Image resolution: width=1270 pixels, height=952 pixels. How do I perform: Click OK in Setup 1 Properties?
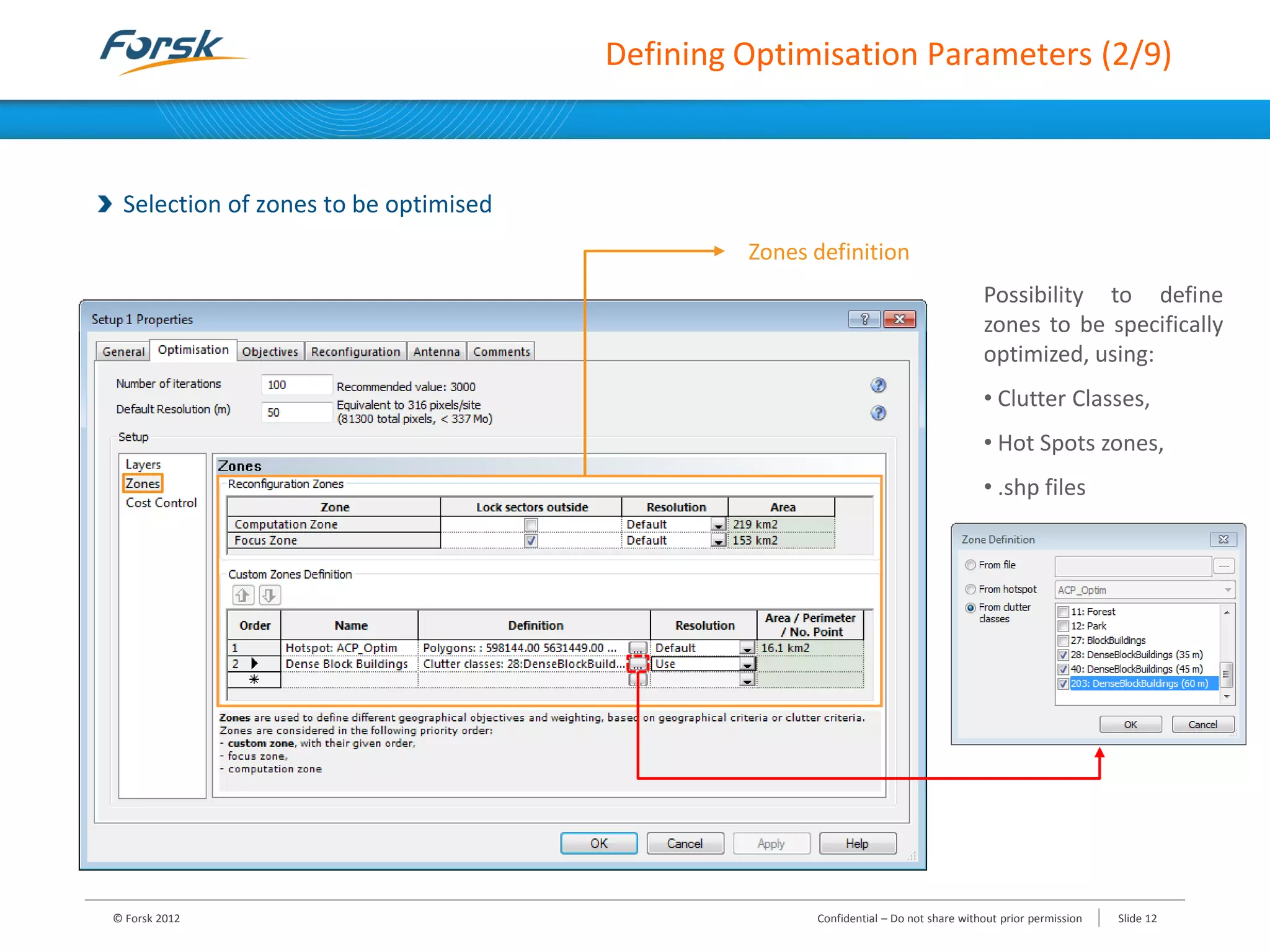point(599,844)
